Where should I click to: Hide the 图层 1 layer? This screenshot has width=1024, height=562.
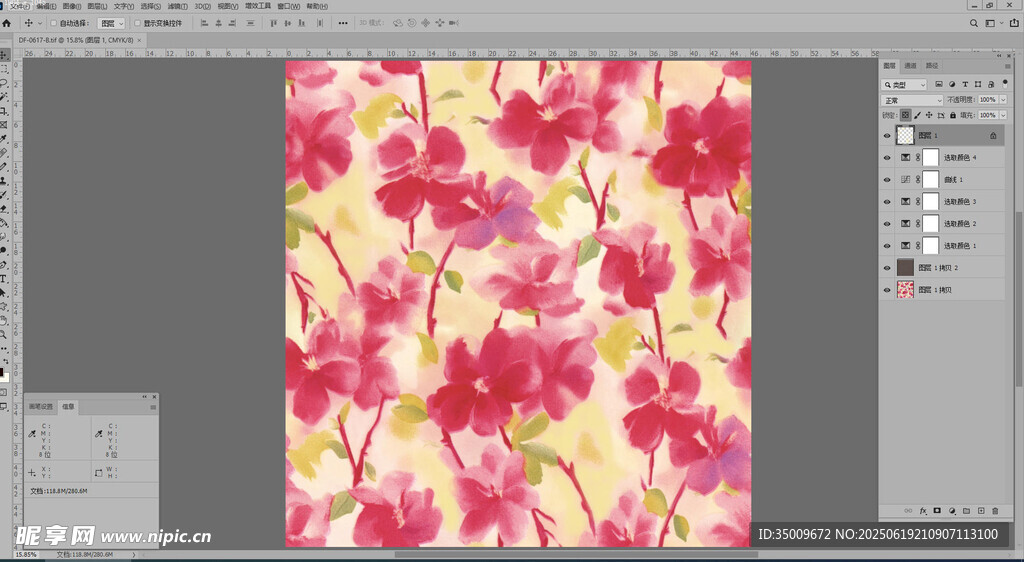point(887,136)
